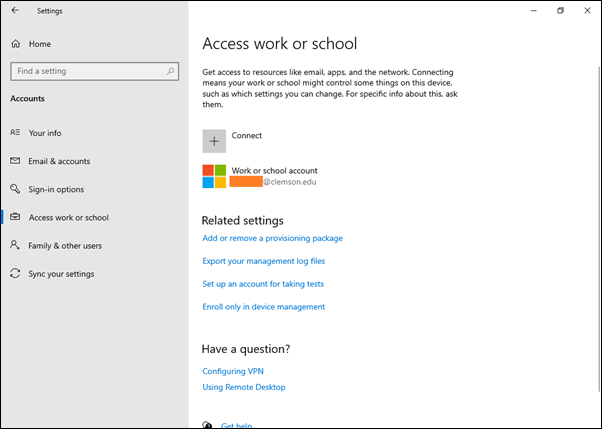Click the Your info person icon
This screenshot has width=602, height=429.
tap(15, 133)
